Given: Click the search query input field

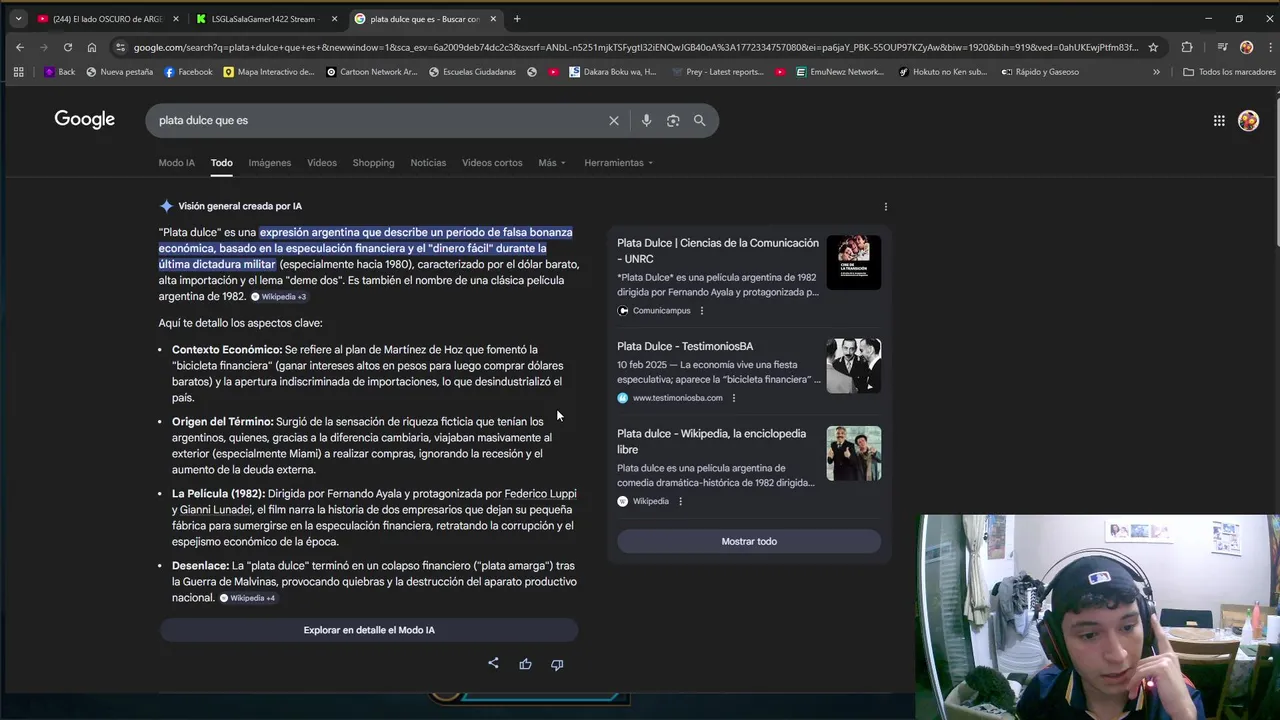Looking at the screenshot, I should pyautogui.click(x=380, y=120).
